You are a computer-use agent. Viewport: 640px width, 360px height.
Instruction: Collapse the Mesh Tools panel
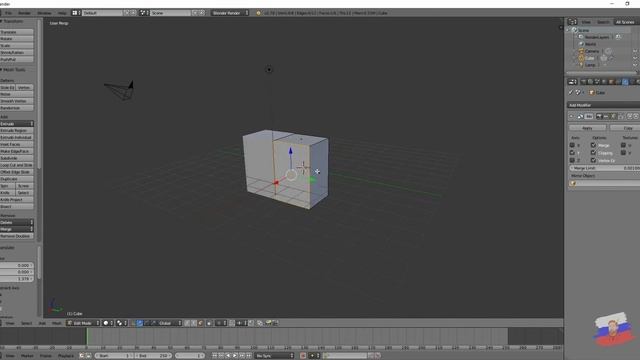[x=13, y=70]
